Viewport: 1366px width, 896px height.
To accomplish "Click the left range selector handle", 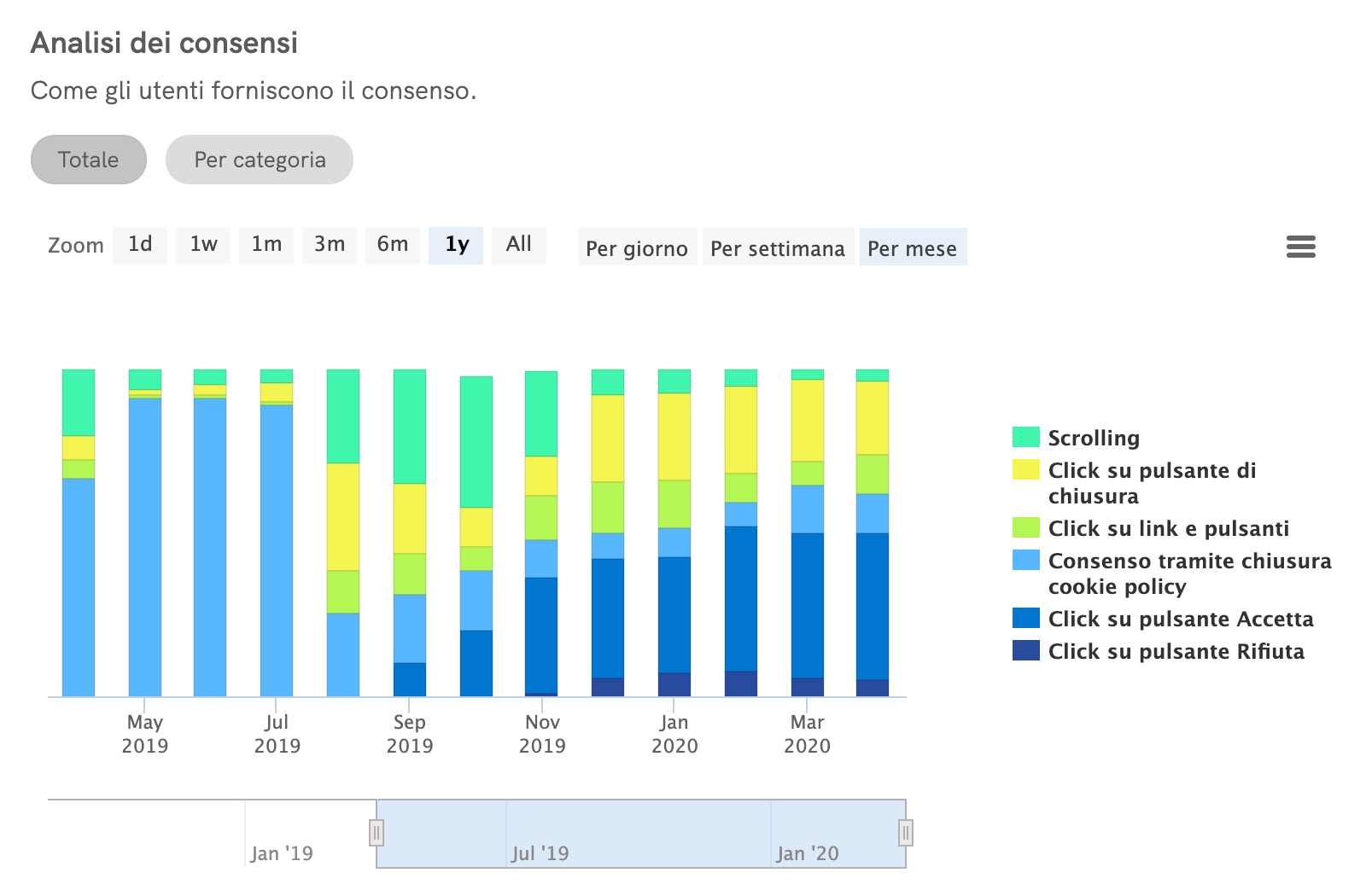I will pos(377,832).
